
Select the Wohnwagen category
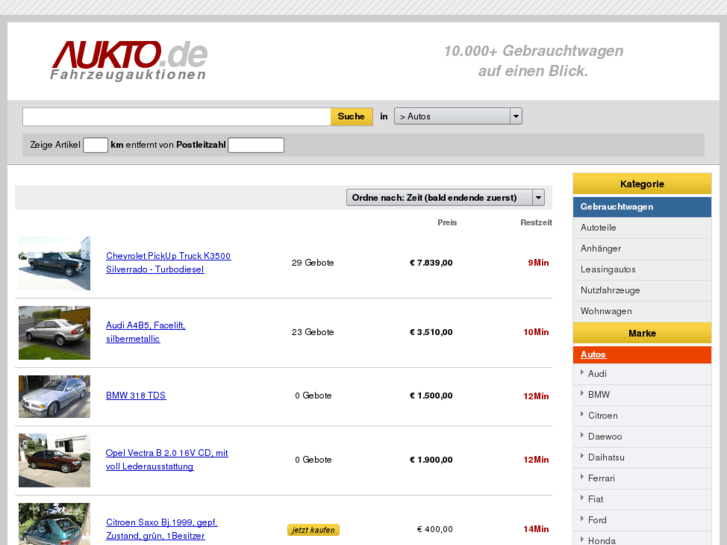point(642,311)
